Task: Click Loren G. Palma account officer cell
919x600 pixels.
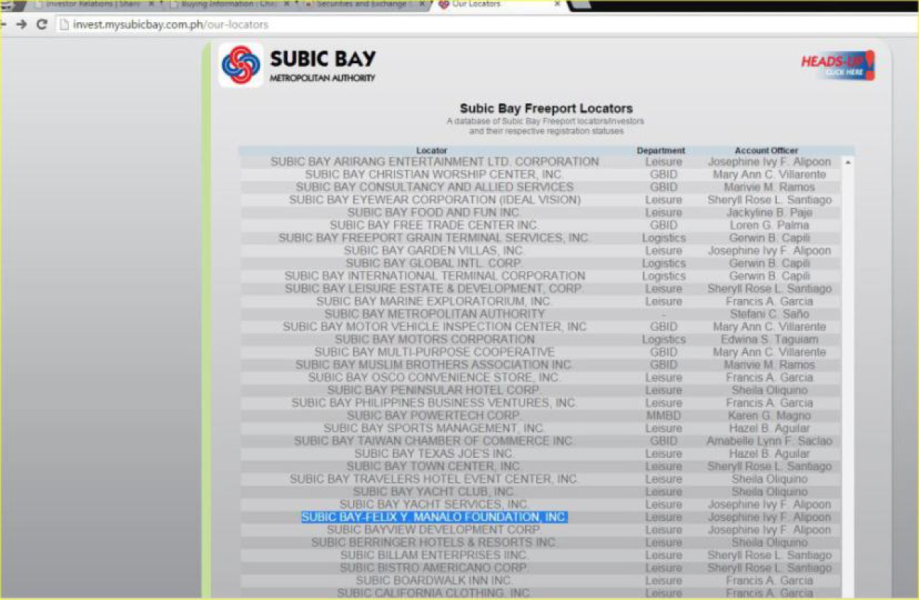Action: [769, 225]
